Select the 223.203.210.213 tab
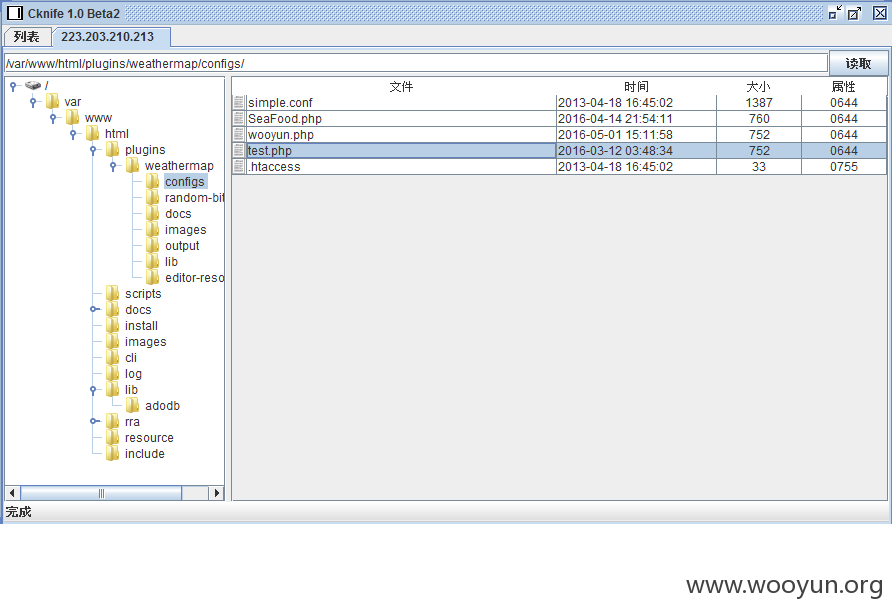The height and width of the screenshot is (614, 892). click(110, 36)
